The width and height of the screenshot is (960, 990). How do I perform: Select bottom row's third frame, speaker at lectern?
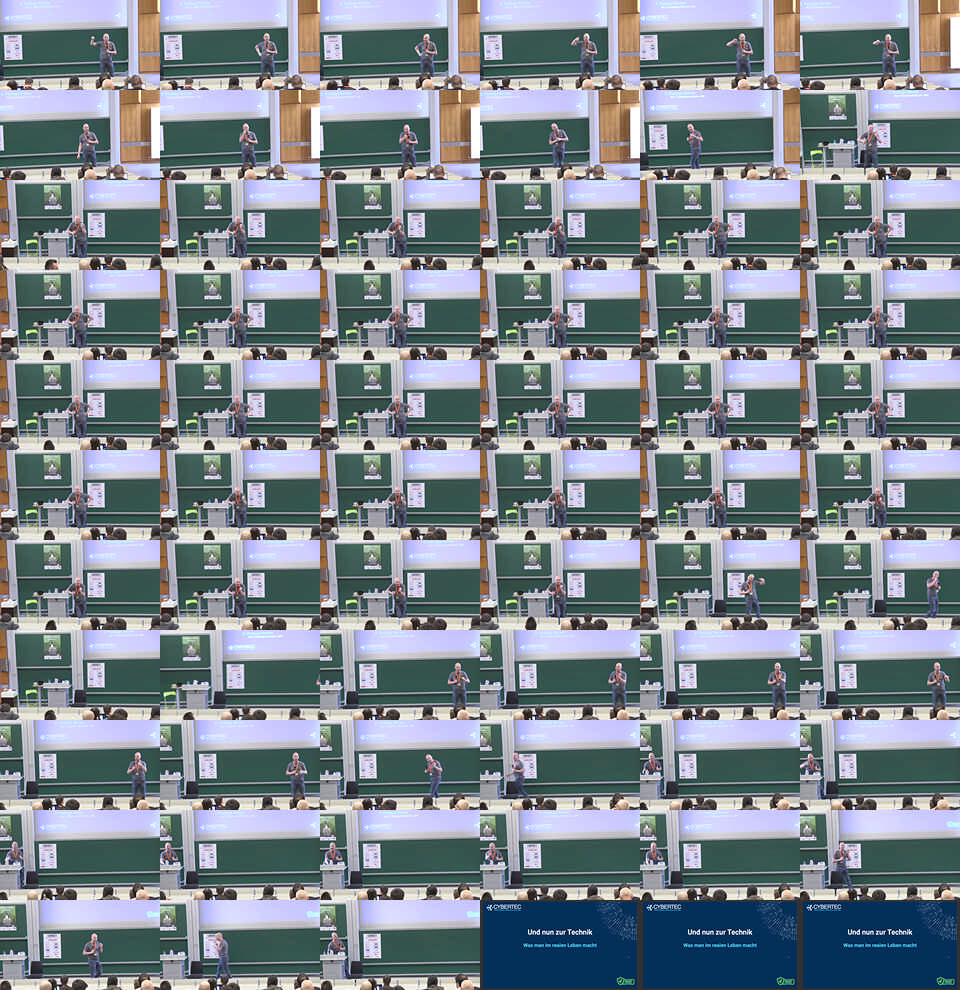click(400, 945)
